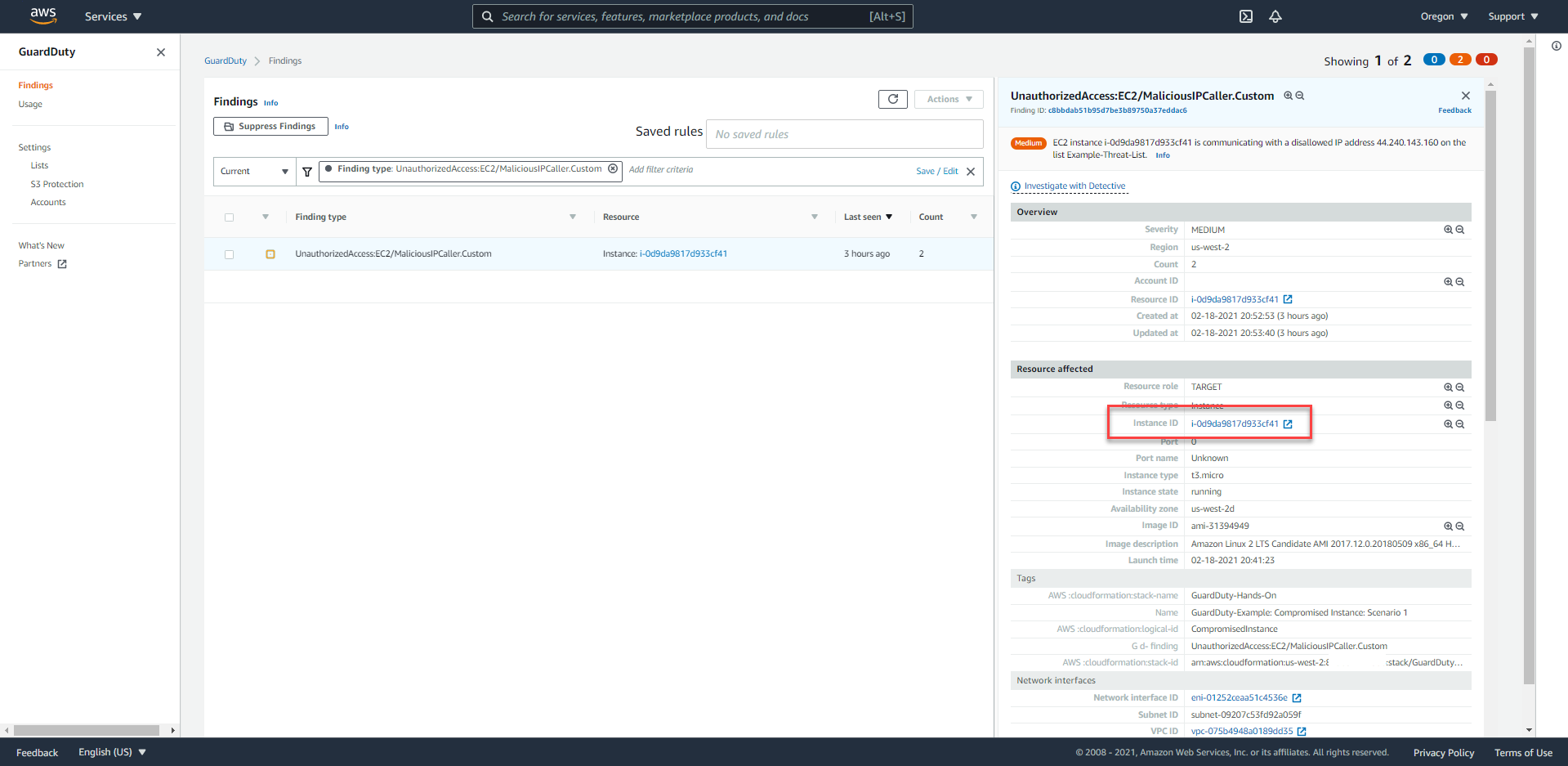Refresh the findings list
Viewport: 1568px width, 766px height.
893,99
